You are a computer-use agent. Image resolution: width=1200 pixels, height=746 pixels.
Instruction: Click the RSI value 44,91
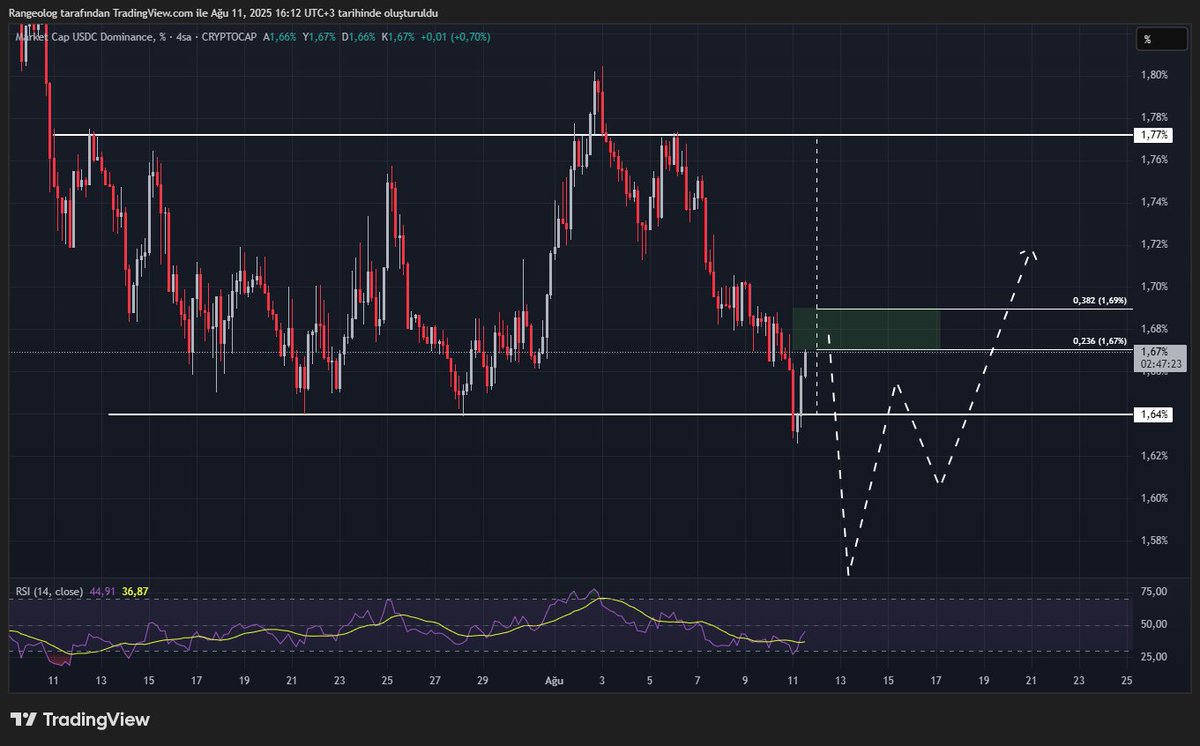point(103,592)
